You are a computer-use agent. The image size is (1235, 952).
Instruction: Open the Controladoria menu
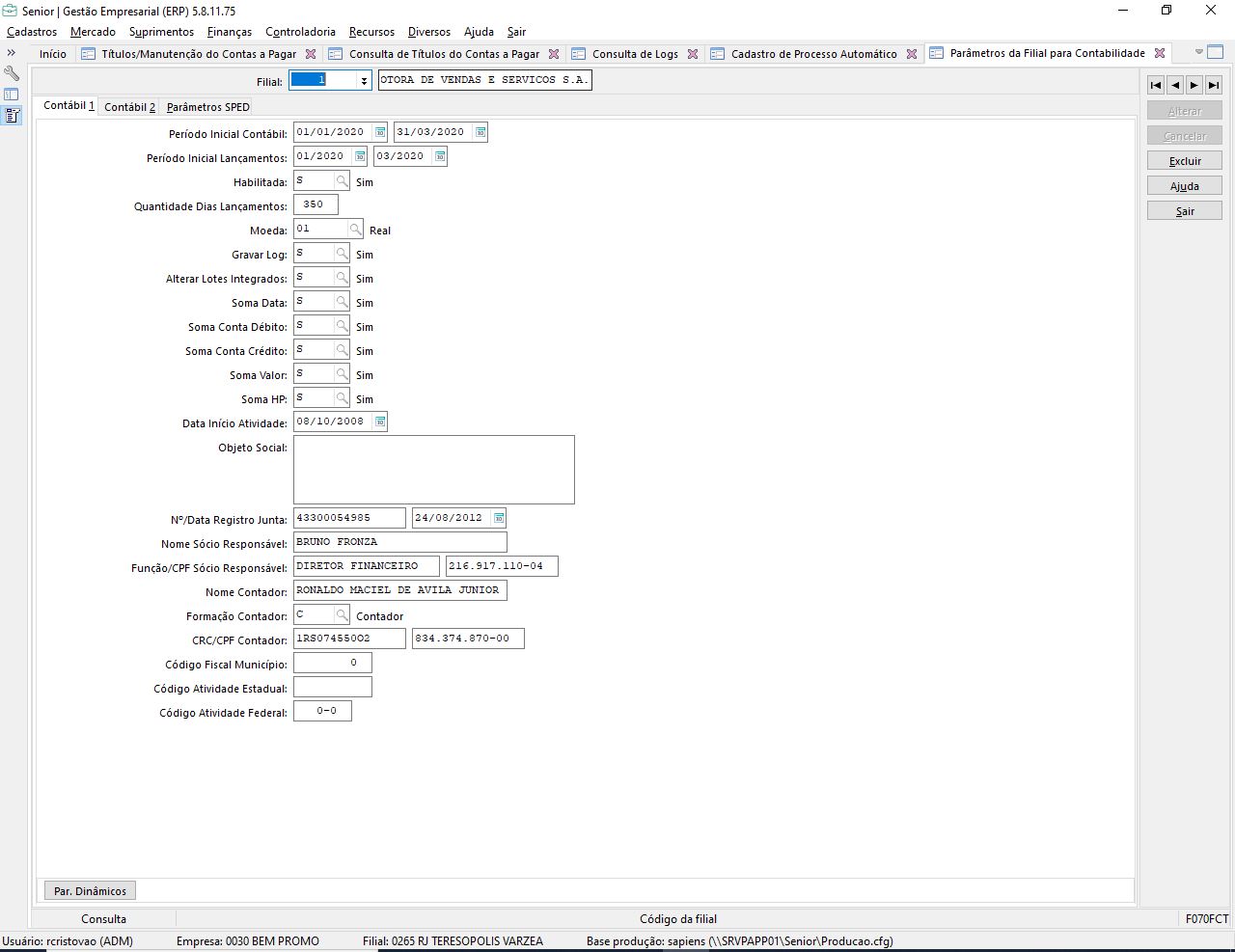tap(300, 32)
